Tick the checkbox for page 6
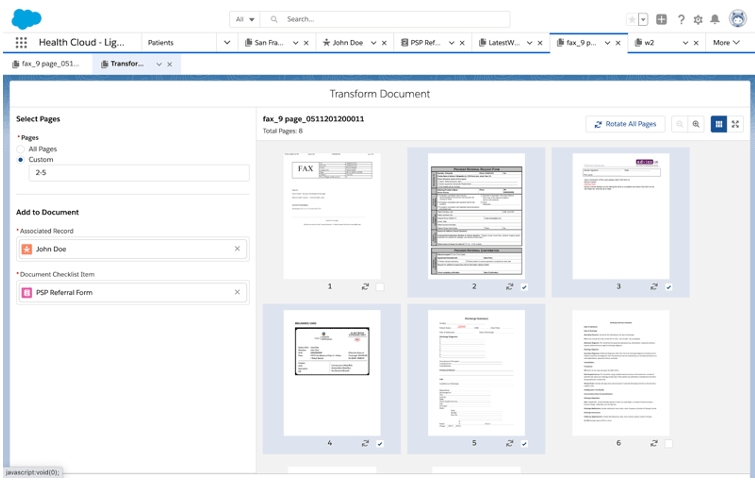 click(x=669, y=443)
